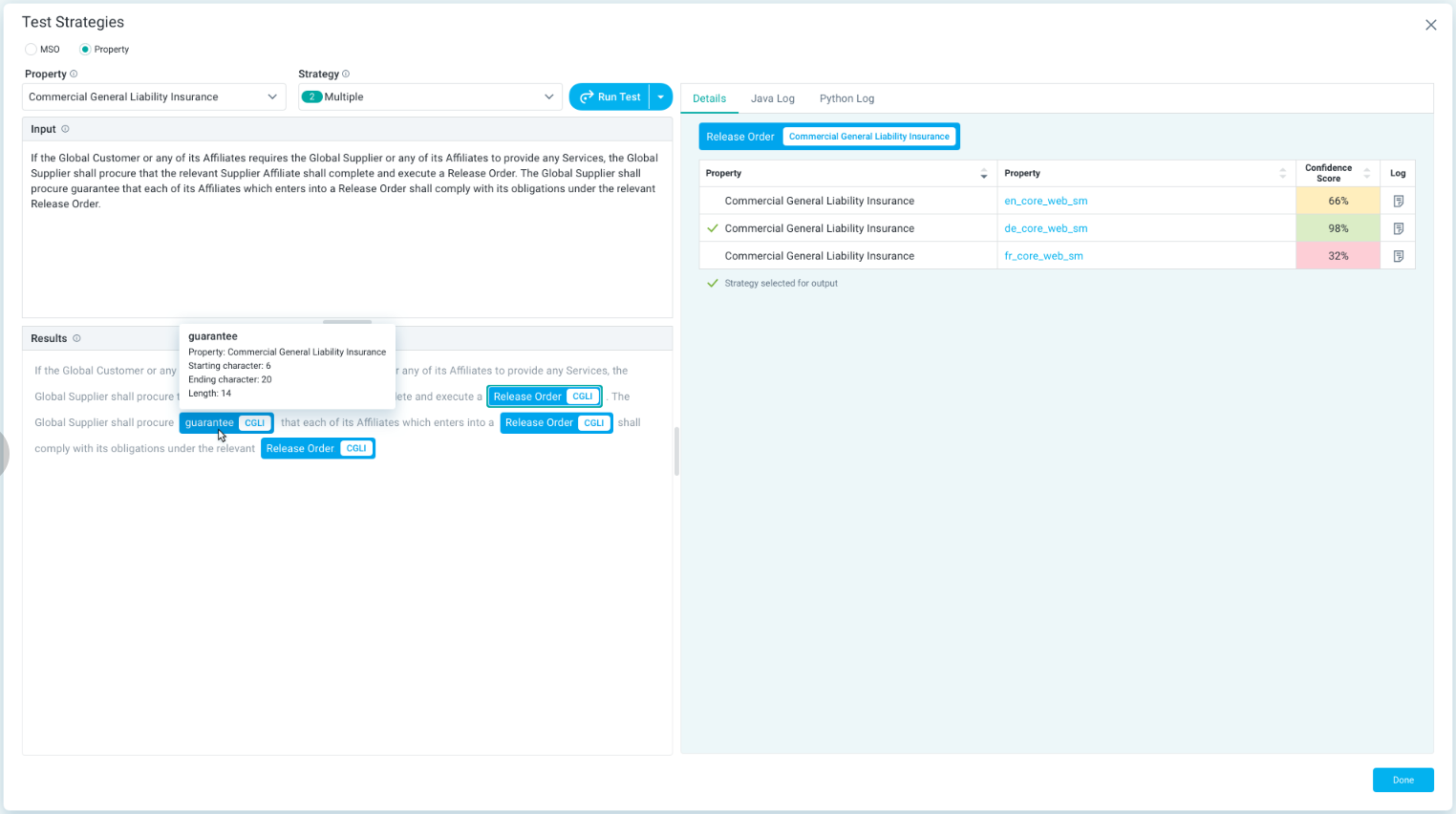
Task: Switch to the Java Log tab
Action: coord(772,98)
